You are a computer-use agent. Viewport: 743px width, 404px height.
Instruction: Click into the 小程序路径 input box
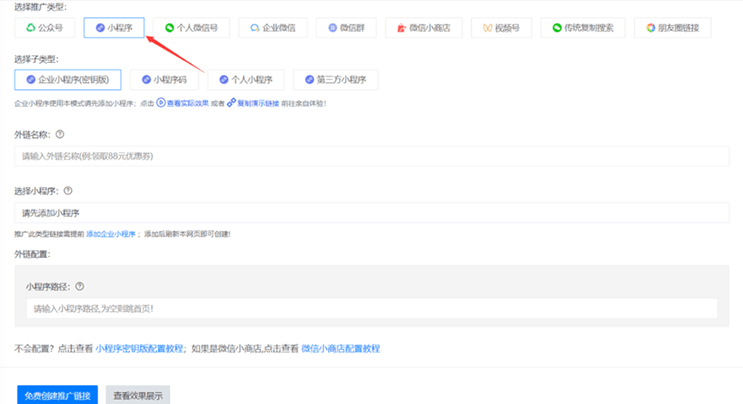tap(372, 308)
